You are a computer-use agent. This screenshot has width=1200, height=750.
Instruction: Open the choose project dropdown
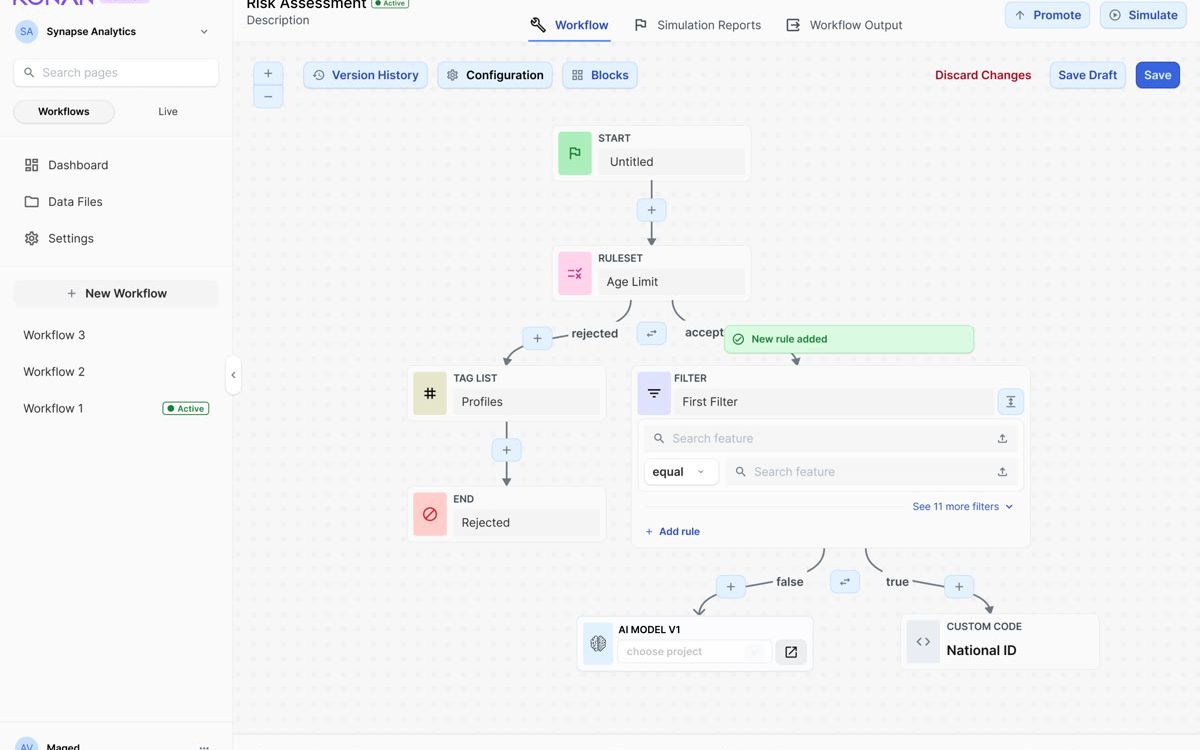[x=694, y=652]
